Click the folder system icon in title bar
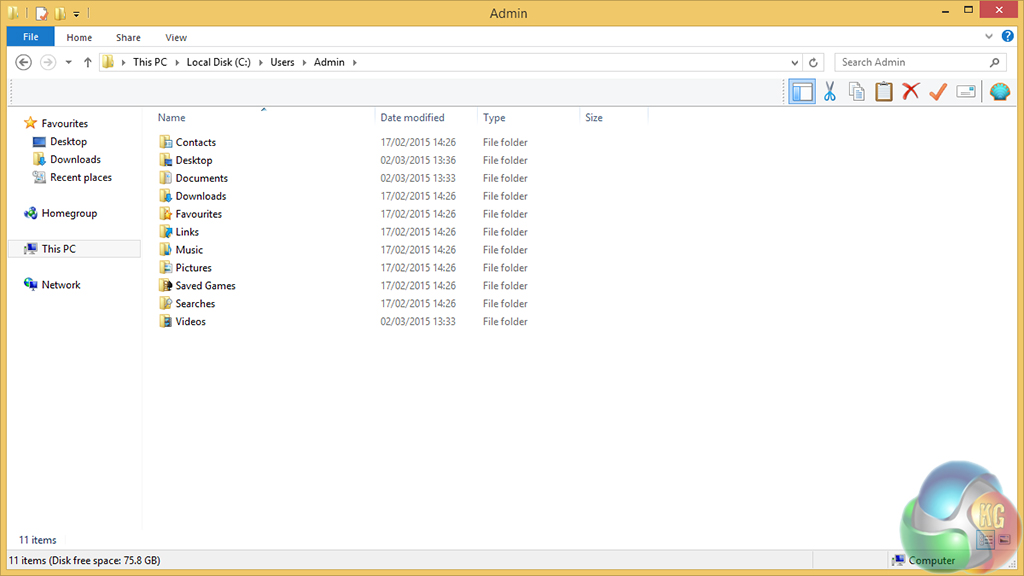This screenshot has height=576, width=1024. (x=13, y=12)
